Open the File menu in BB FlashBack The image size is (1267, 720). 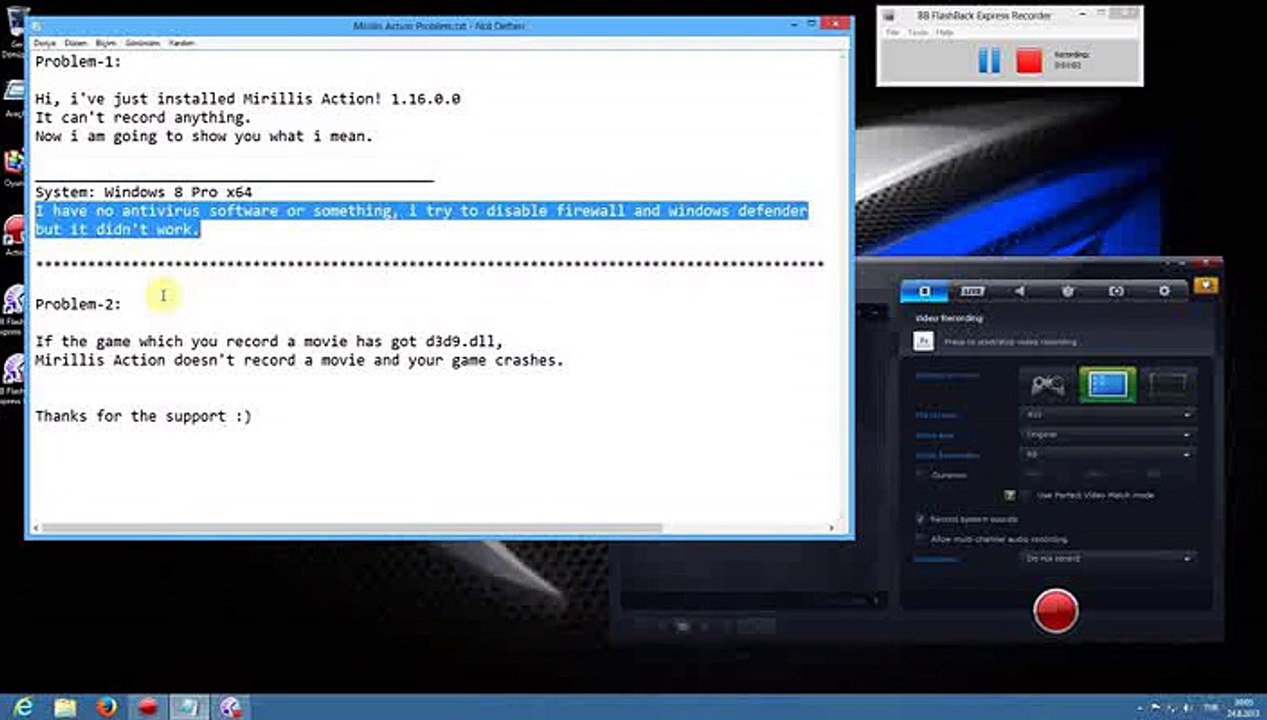[x=893, y=32]
